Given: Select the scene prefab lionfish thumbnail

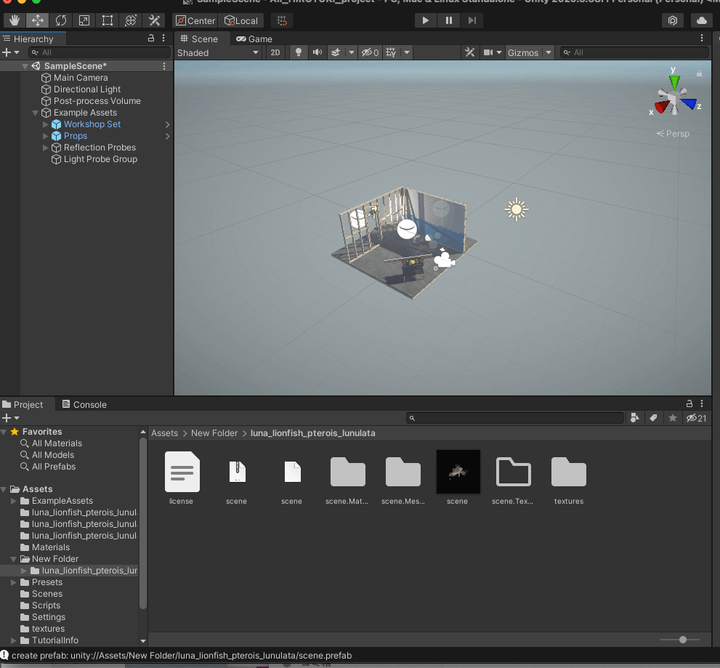Looking at the screenshot, I should pos(458,471).
